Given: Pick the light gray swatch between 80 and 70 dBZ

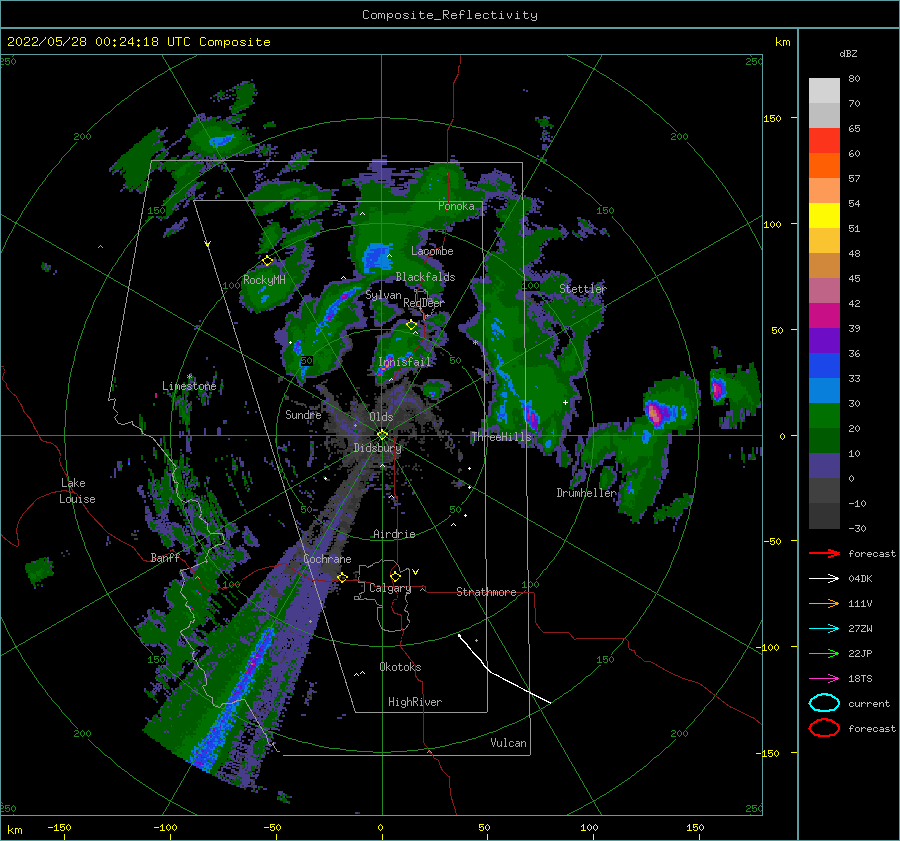Looking at the screenshot, I should coord(824,91).
